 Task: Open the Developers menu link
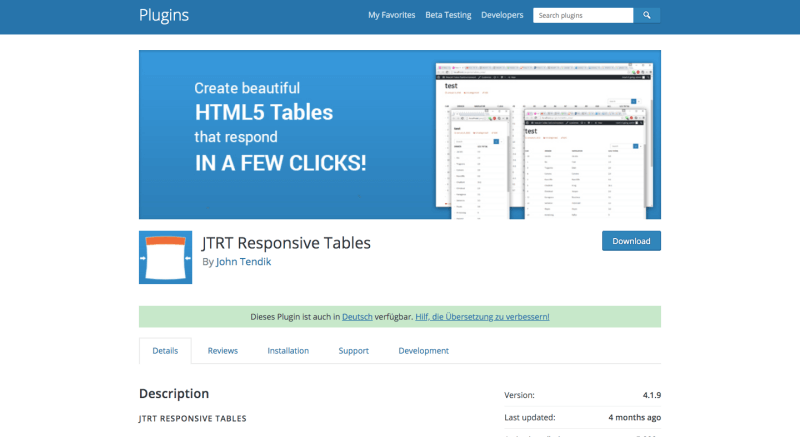click(x=502, y=15)
